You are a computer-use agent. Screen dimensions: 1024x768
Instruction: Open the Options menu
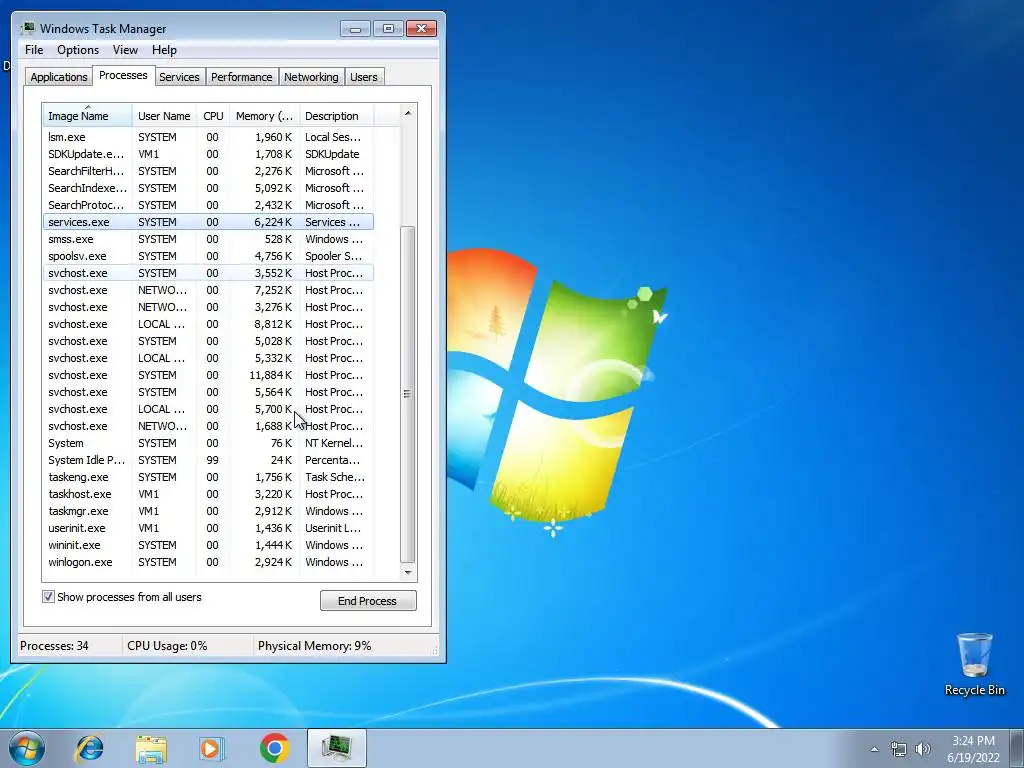[x=78, y=50]
